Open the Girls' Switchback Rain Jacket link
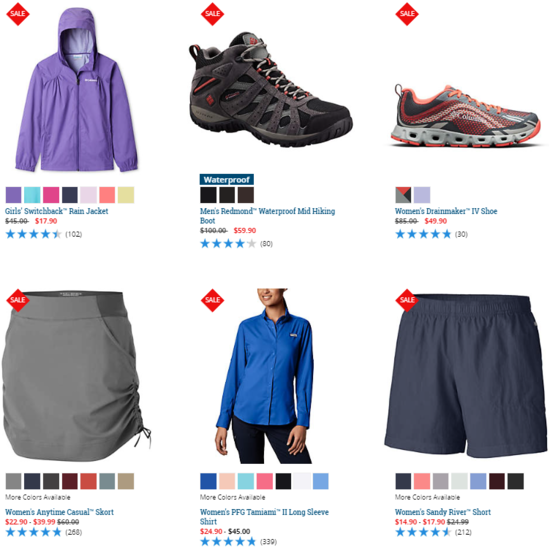The width and height of the screenshot is (550, 550). point(56,211)
